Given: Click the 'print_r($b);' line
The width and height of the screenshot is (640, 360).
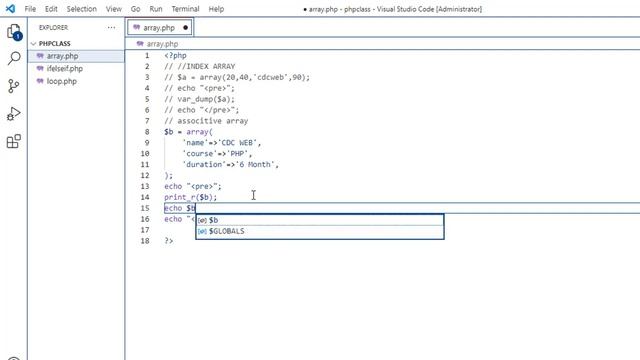Looking at the screenshot, I should pyautogui.click(x=191, y=197).
